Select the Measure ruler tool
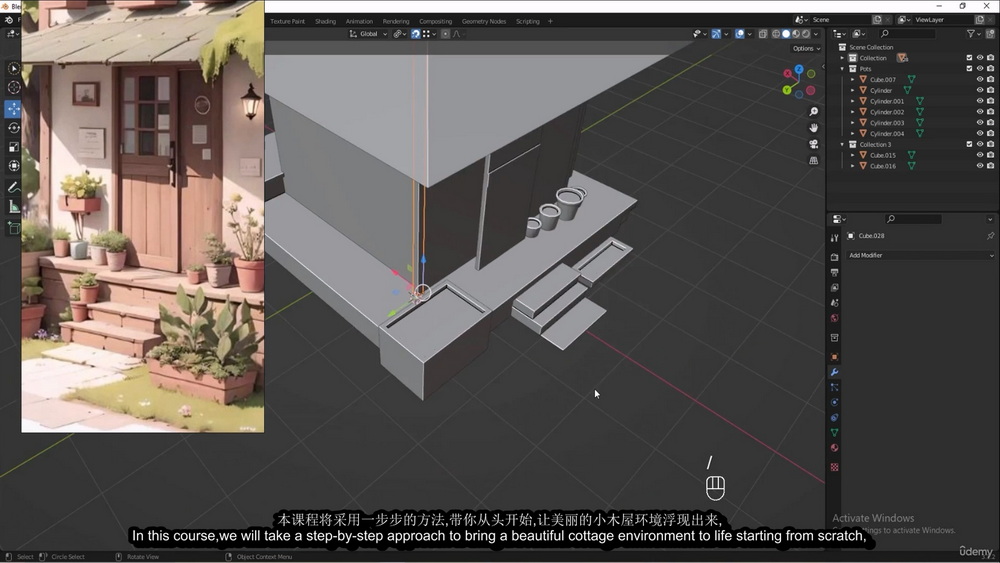 pyautogui.click(x=13, y=207)
